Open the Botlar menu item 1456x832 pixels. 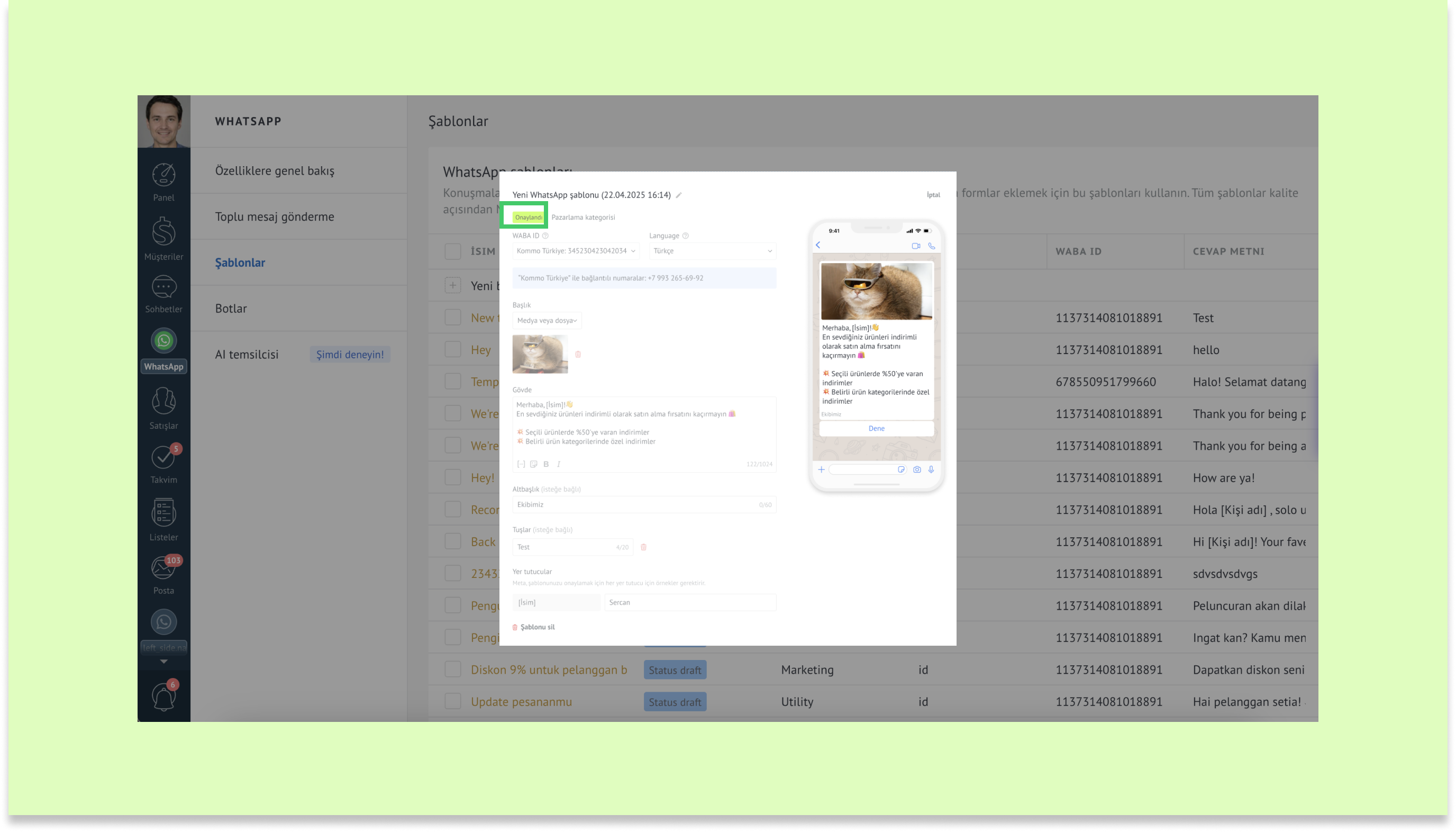point(231,309)
